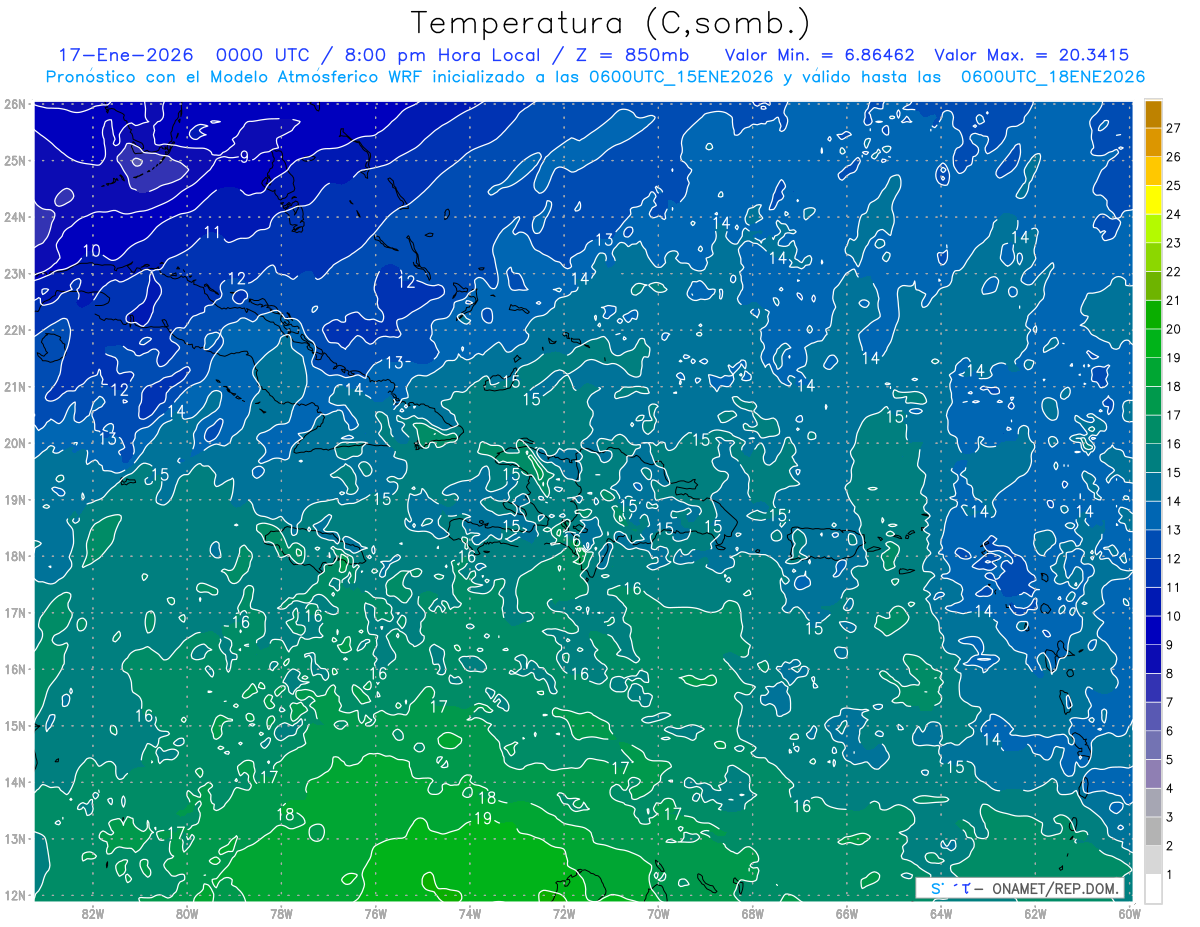
Task: Click the '9' contour label on the map
Action: (244, 156)
